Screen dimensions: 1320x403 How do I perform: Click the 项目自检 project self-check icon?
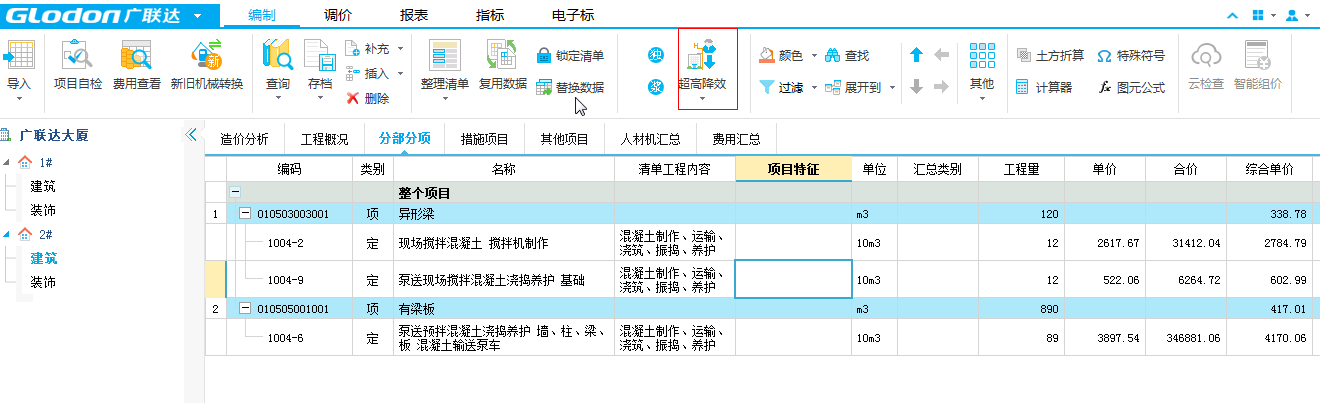click(x=77, y=58)
